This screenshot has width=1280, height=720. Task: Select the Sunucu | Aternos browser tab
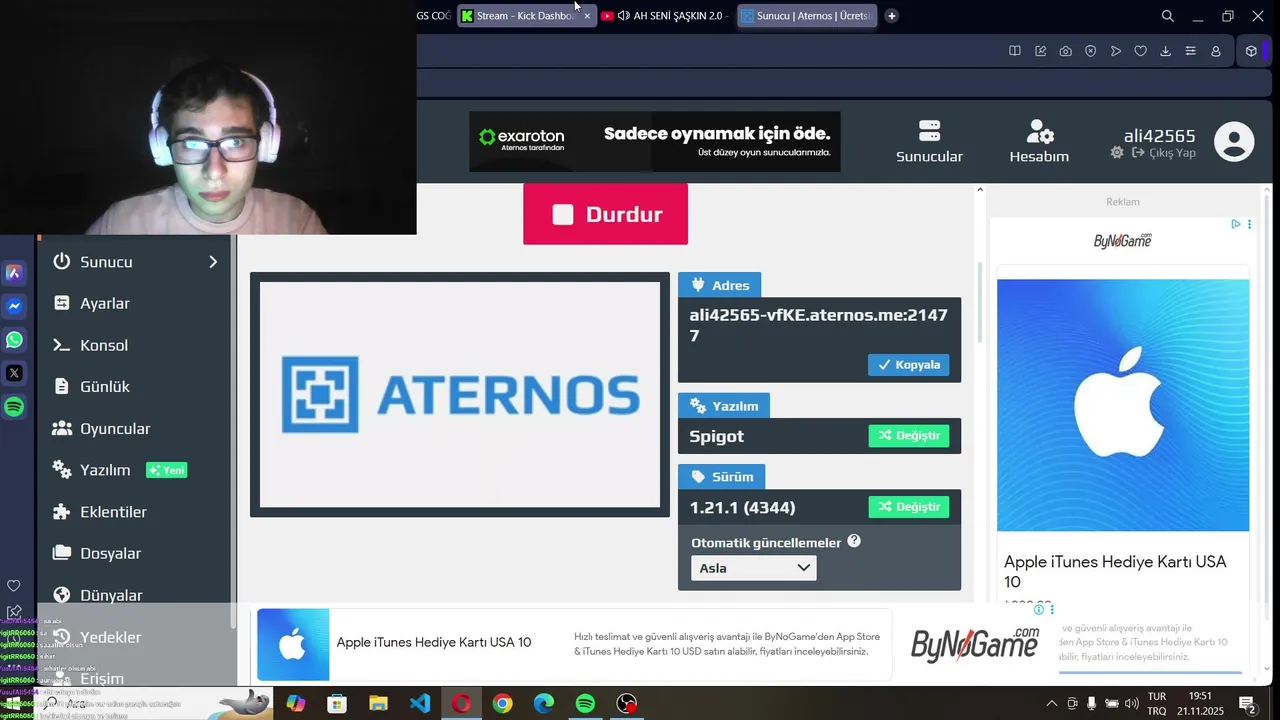807,16
